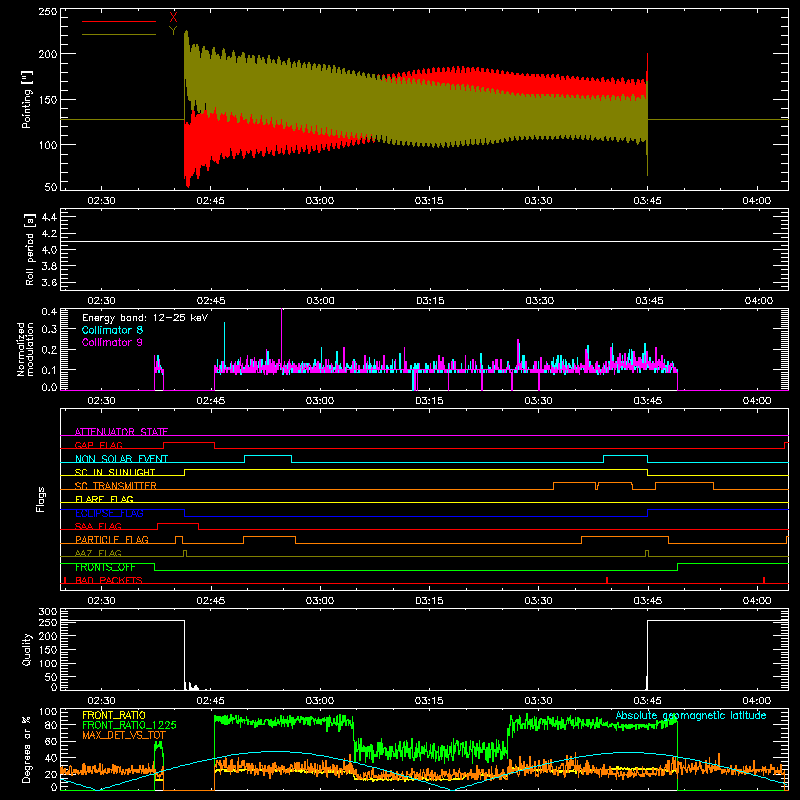Viewport: 800px width, 800px height.
Task: Click 02:45 time label under Pointing plot
Action: tap(211, 201)
